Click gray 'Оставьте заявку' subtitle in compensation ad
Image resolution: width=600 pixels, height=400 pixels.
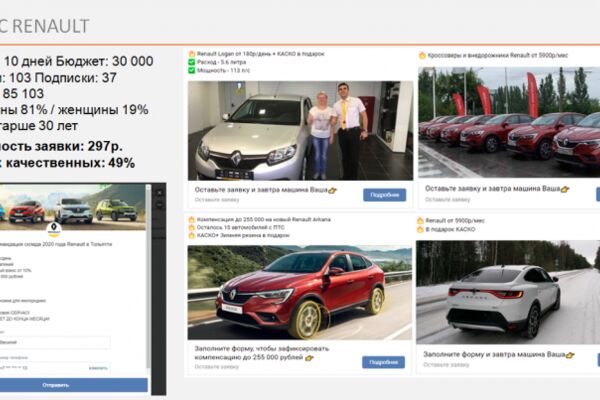(217, 367)
